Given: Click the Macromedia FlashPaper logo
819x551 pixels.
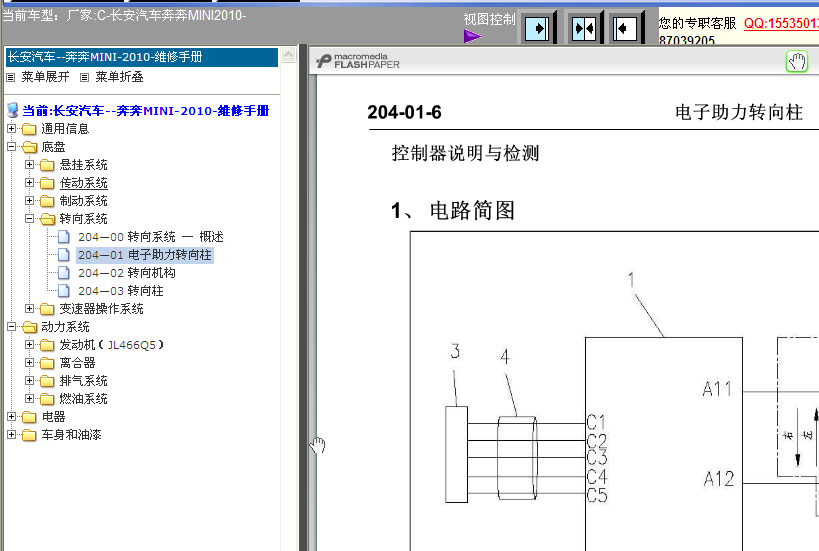Looking at the screenshot, I should [x=358, y=61].
